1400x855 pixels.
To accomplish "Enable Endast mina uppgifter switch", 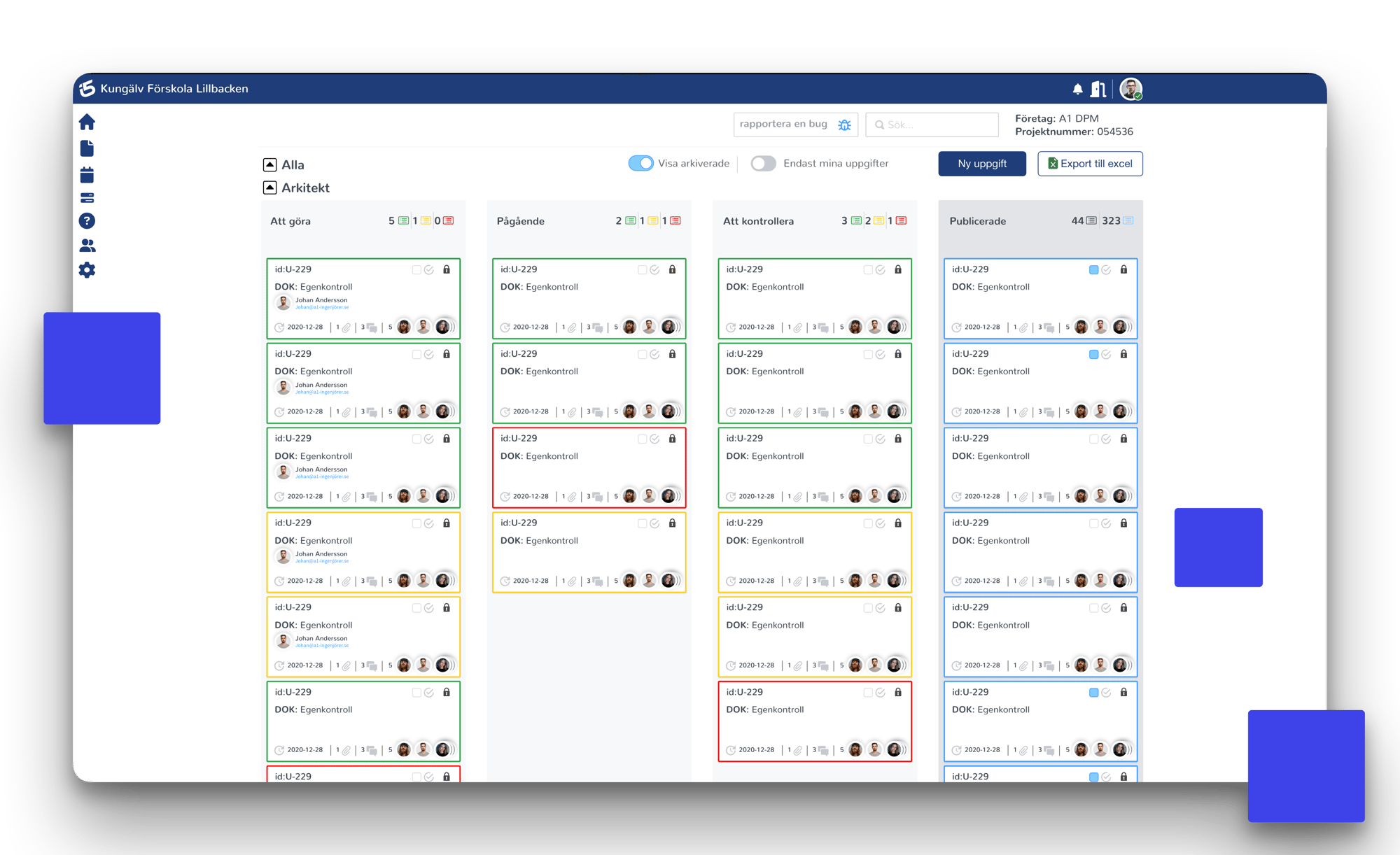I will (x=763, y=163).
